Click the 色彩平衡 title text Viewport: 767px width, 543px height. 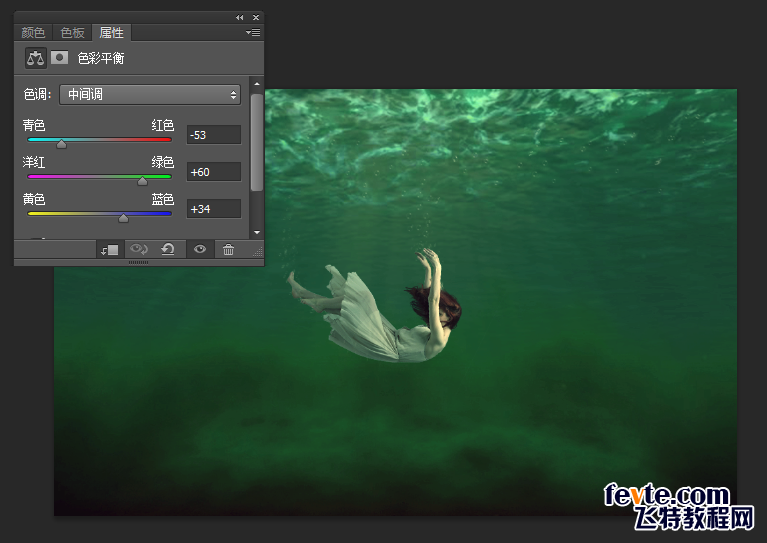[x=101, y=58]
